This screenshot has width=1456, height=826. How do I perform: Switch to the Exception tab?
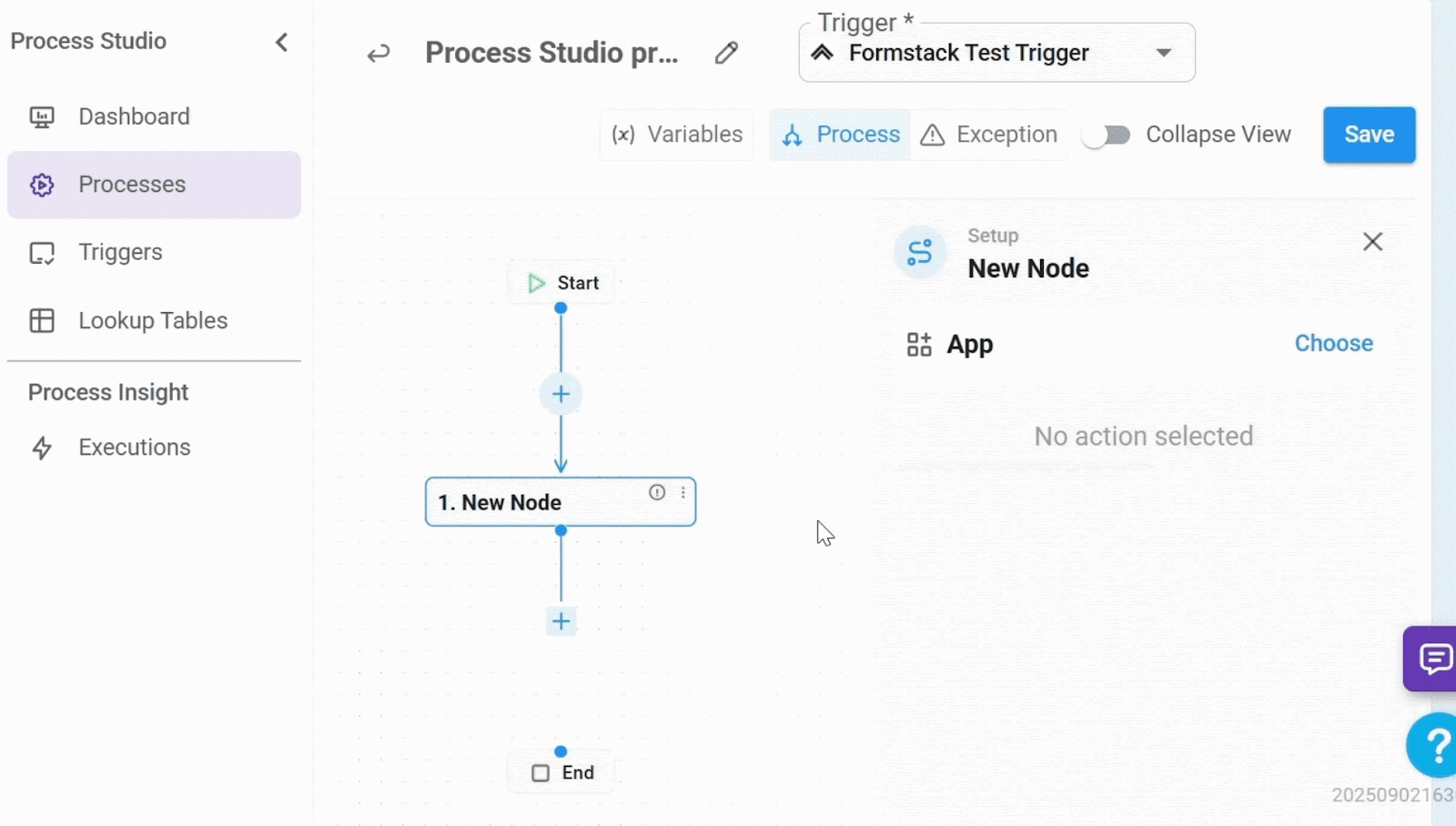click(989, 135)
